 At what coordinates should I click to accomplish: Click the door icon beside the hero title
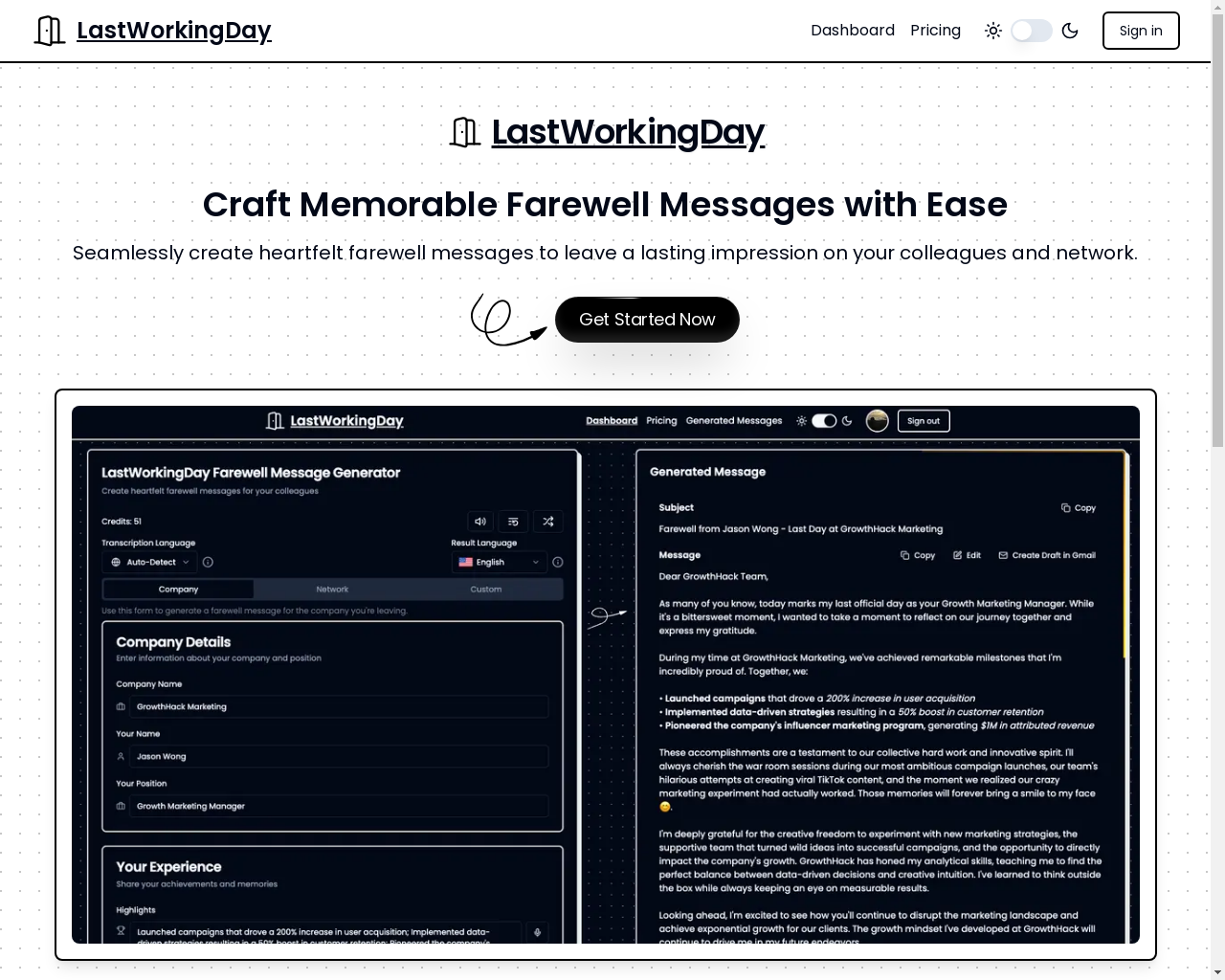pos(465,132)
